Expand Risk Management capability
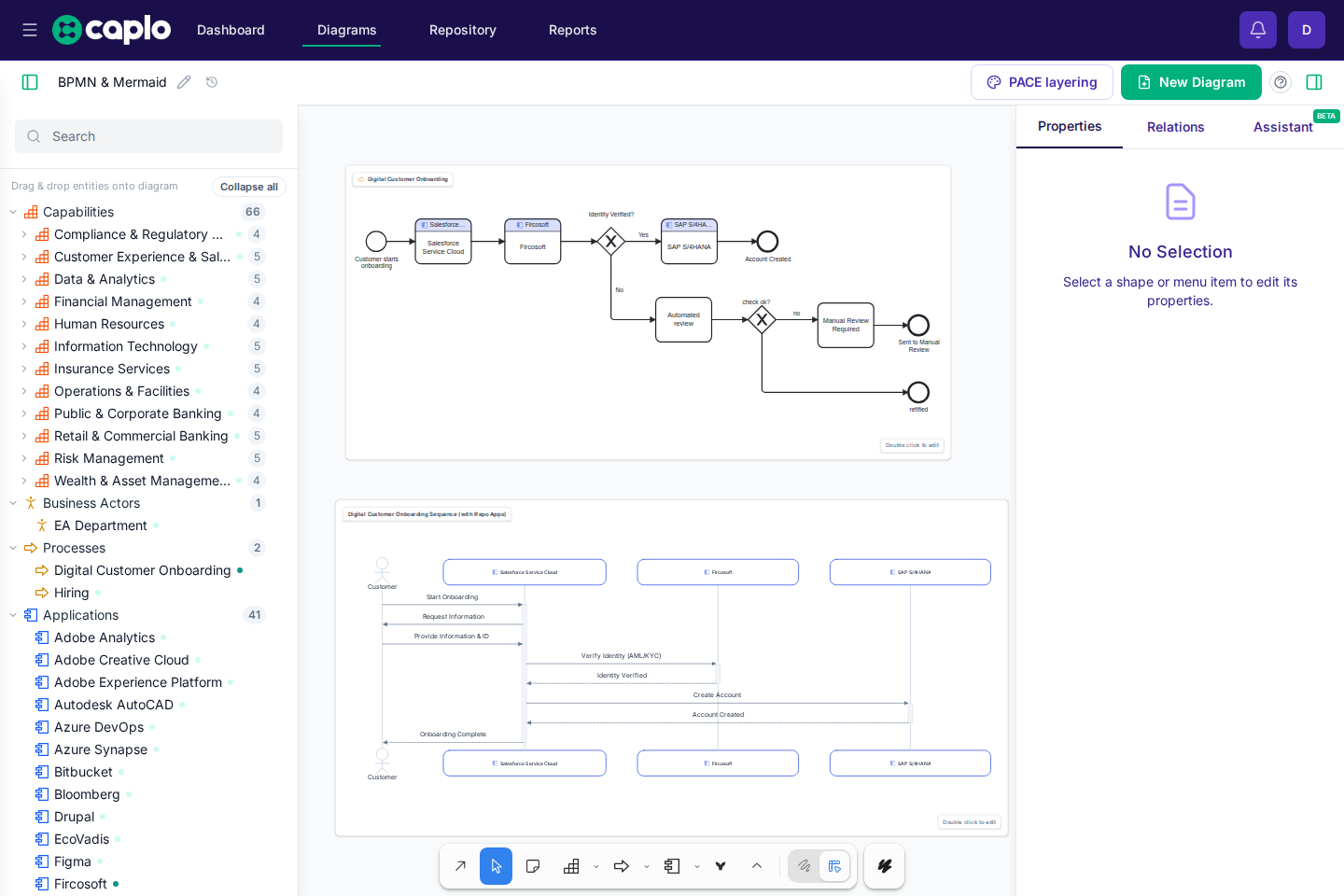 point(24,458)
